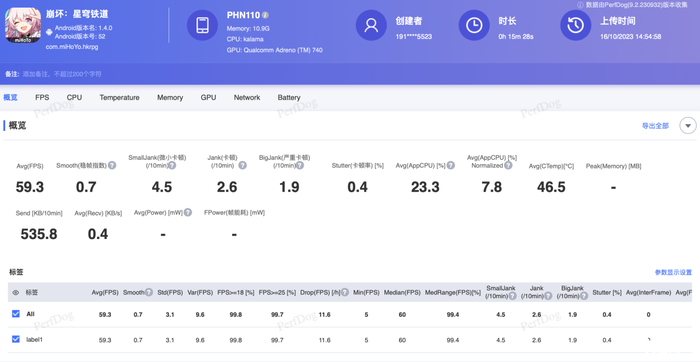Click help icon beside AppCPU Normalized metric
Image resolution: width=700 pixels, height=362 pixels.
508,166
